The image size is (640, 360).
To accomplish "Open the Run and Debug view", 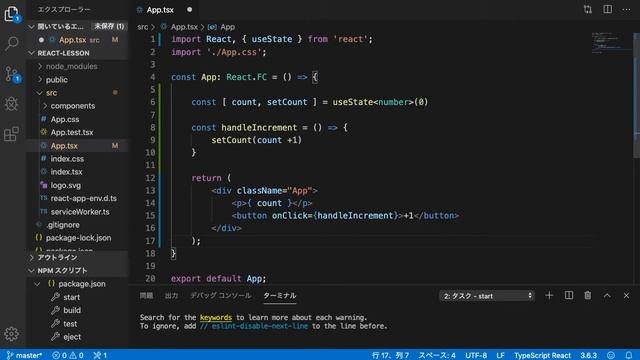I will 11,104.
